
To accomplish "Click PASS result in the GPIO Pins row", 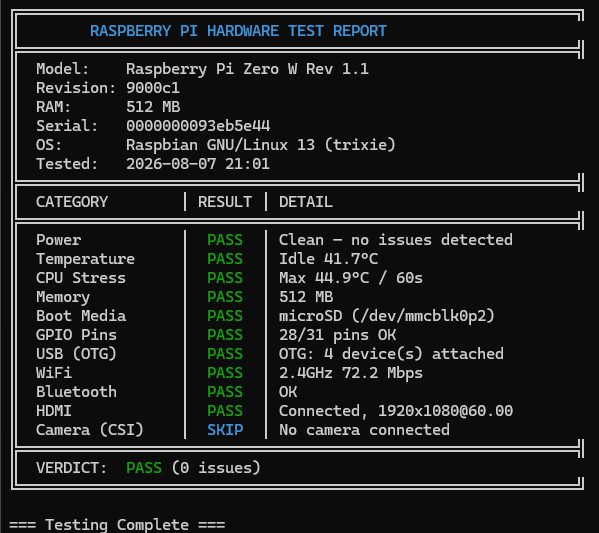I will tap(225, 335).
